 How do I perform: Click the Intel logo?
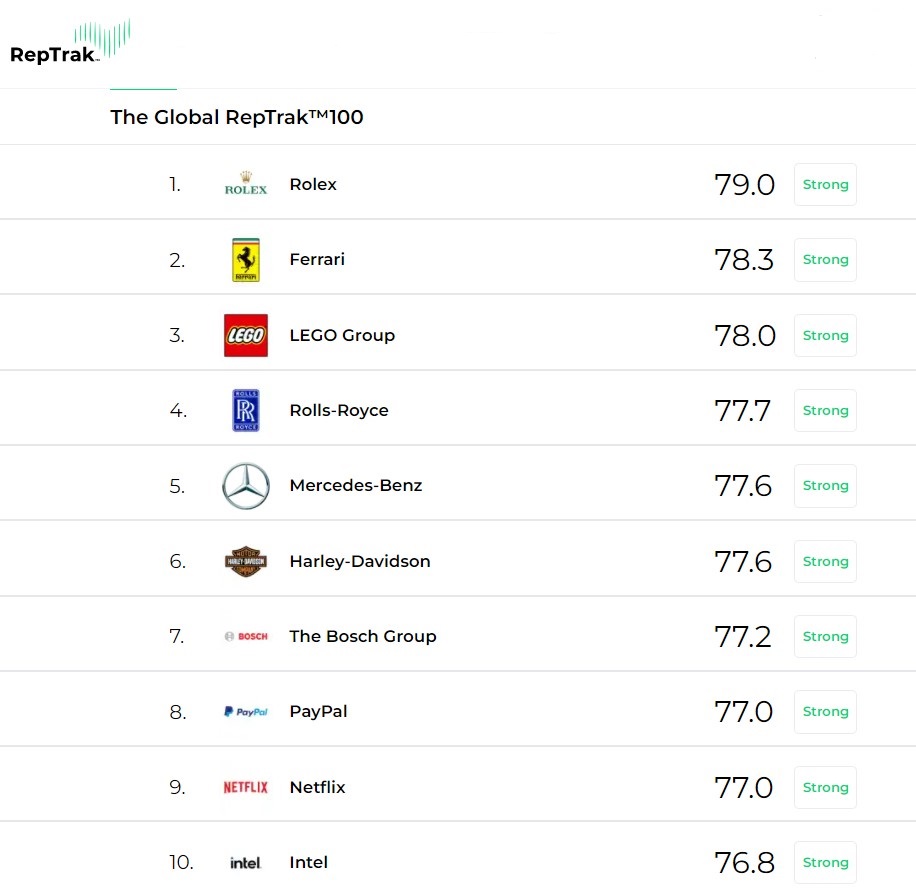click(x=246, y=863)
